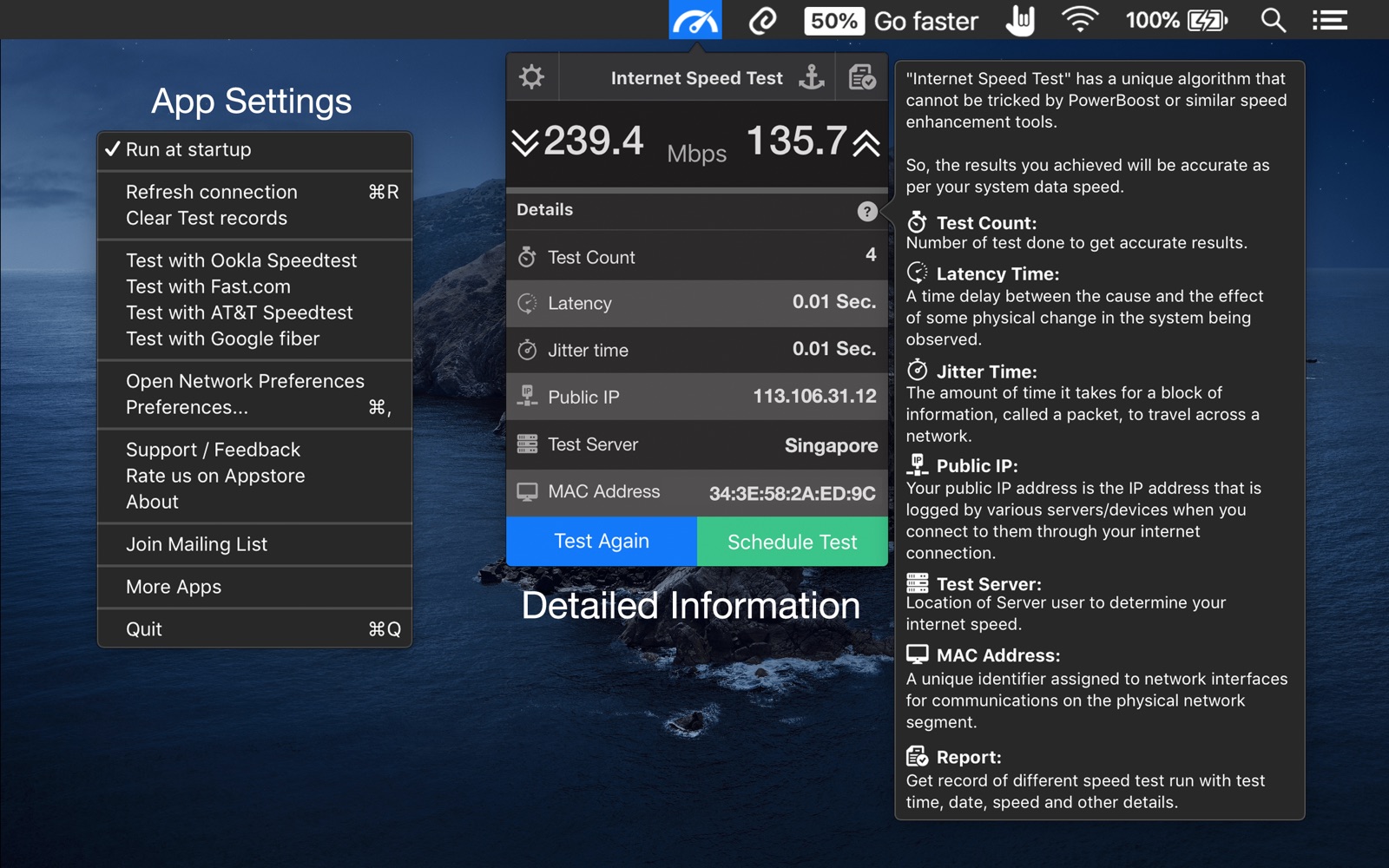Click the Wi-Fi status icon
The image size is (1389, 868).
1079,20
